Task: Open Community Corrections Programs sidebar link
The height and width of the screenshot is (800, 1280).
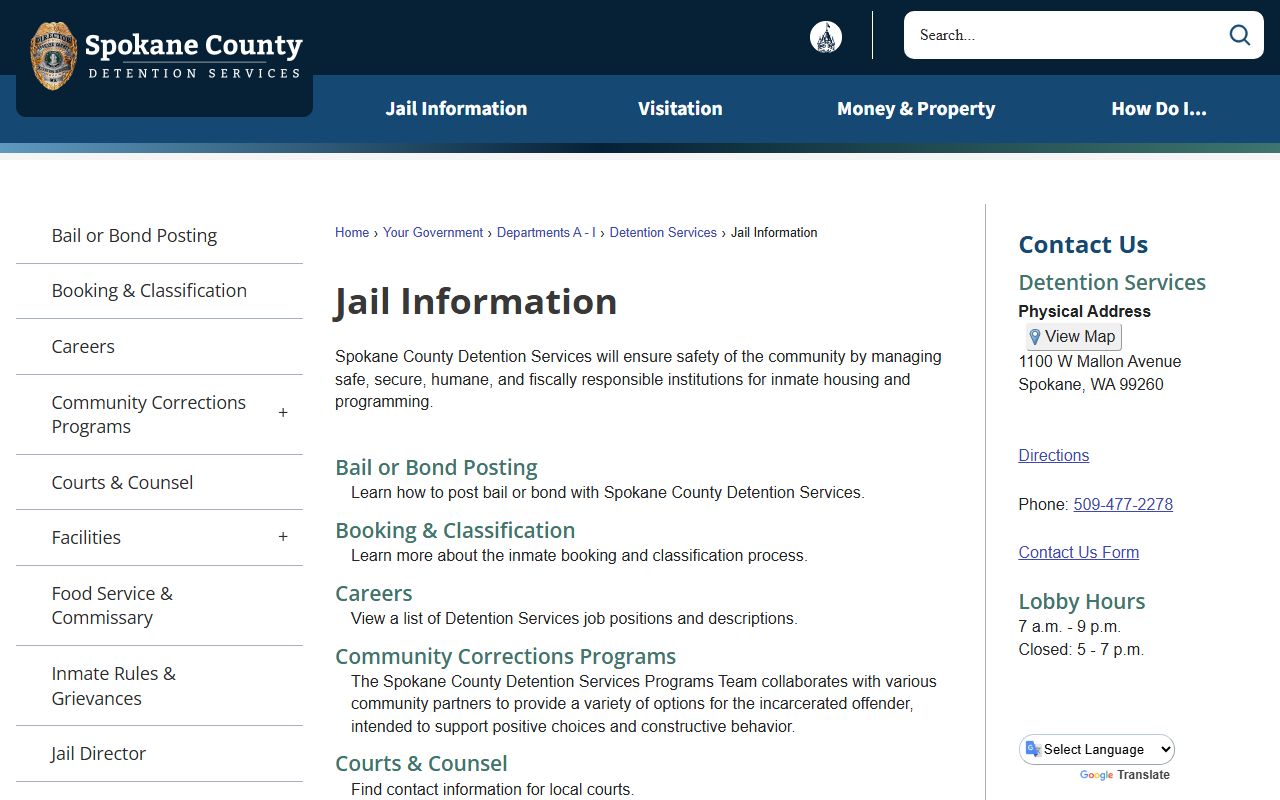Action: pyautogui.click(x=148, y=414)
